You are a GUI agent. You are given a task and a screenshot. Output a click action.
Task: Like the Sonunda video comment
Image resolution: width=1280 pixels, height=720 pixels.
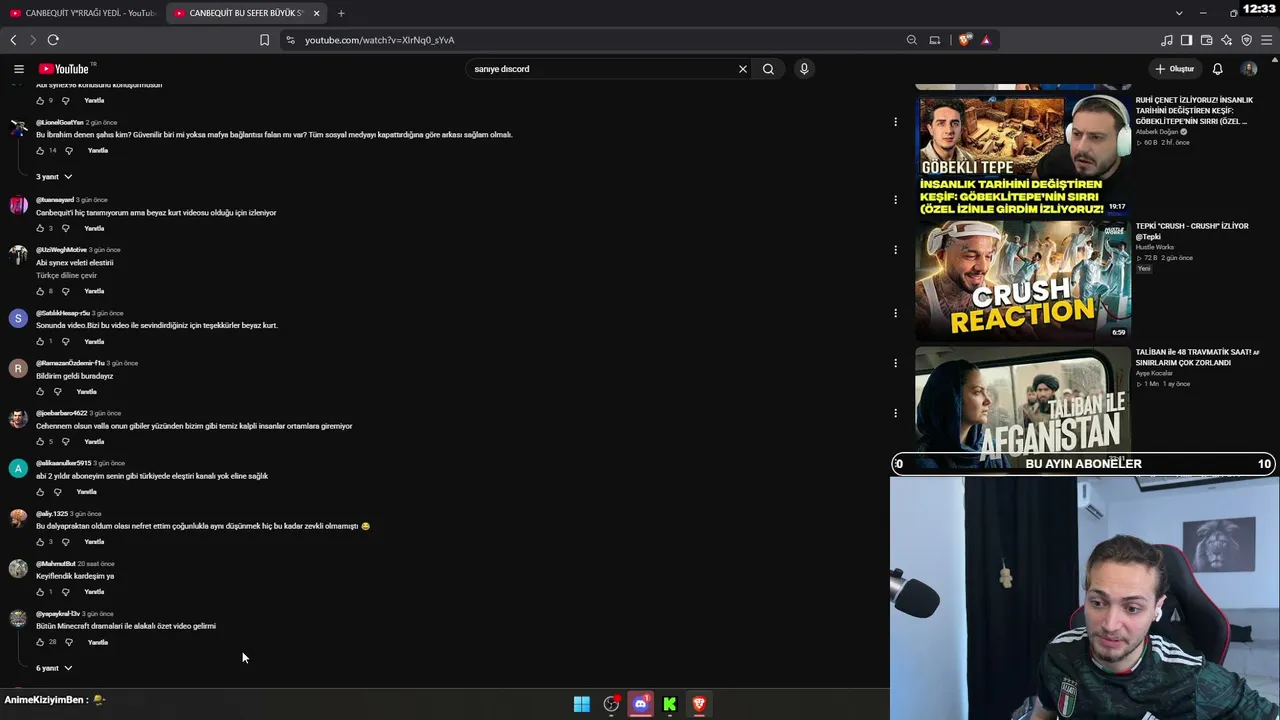point(40,342)
